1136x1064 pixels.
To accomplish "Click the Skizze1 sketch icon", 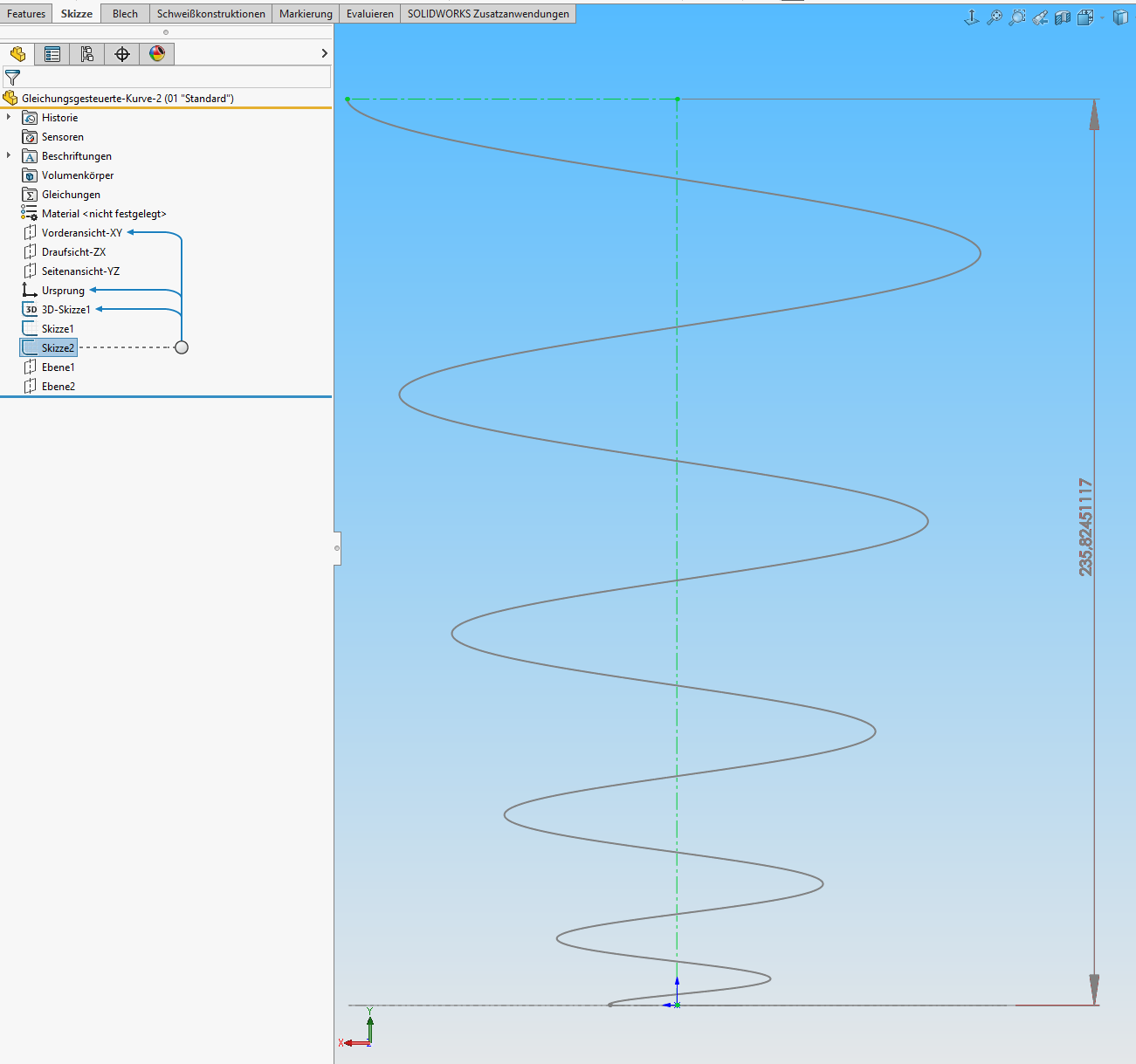I will [x=30, y=329].
